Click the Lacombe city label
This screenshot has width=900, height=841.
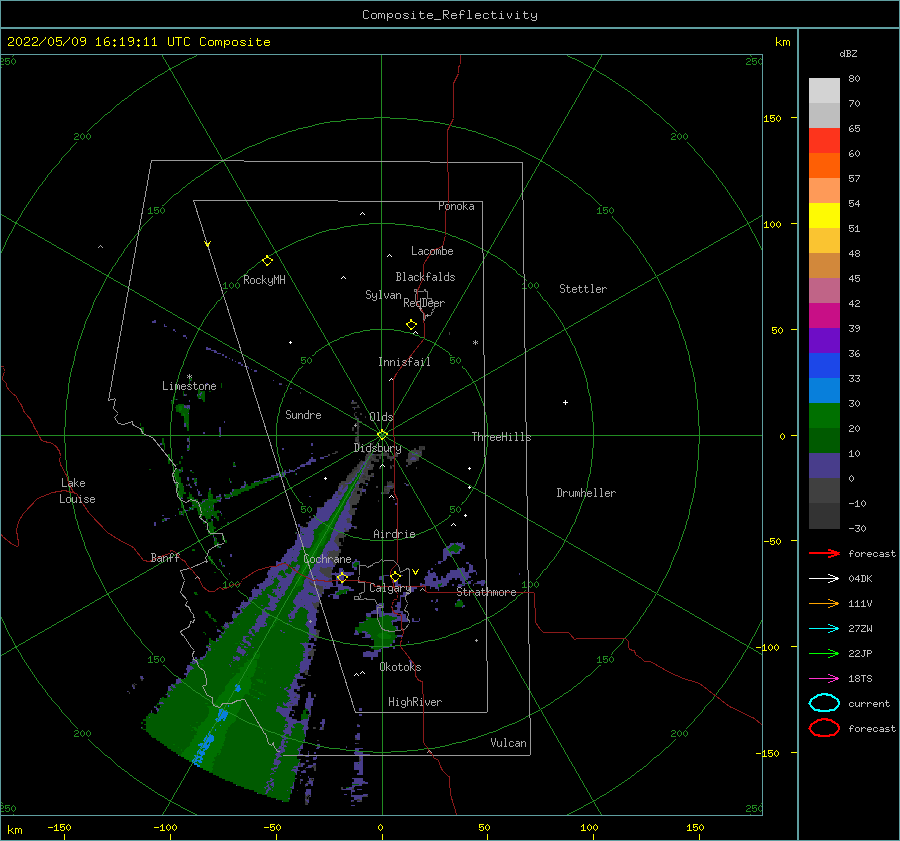tap(432, 251)
